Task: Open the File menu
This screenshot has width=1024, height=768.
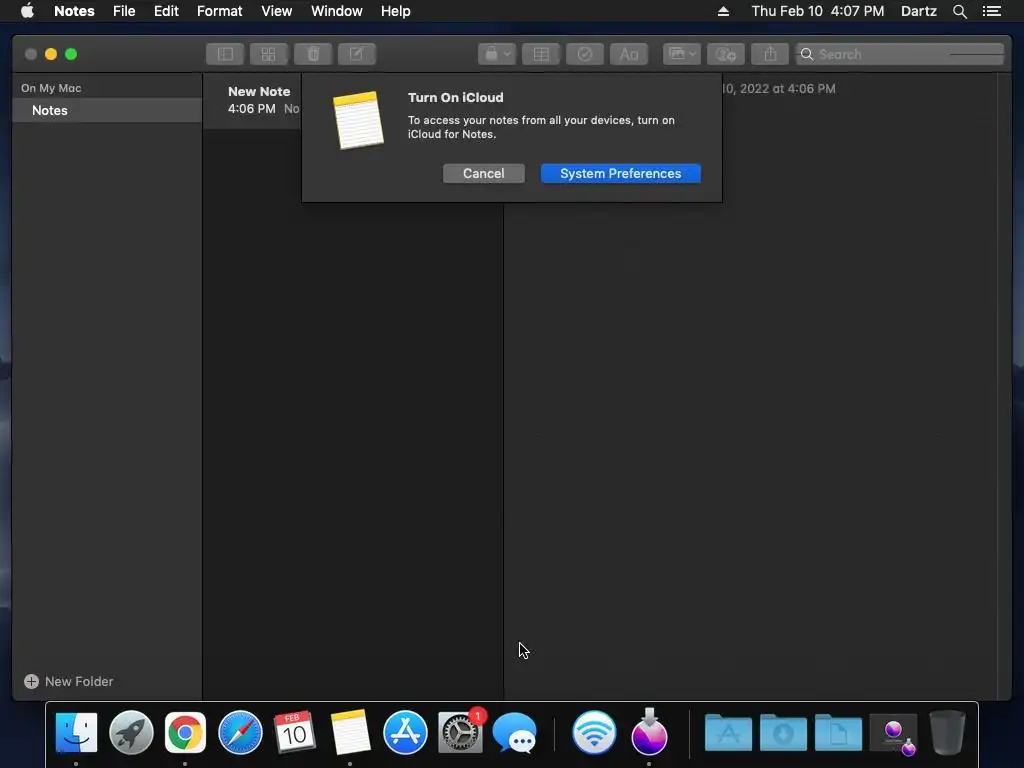Action: [x=124, y=11]
